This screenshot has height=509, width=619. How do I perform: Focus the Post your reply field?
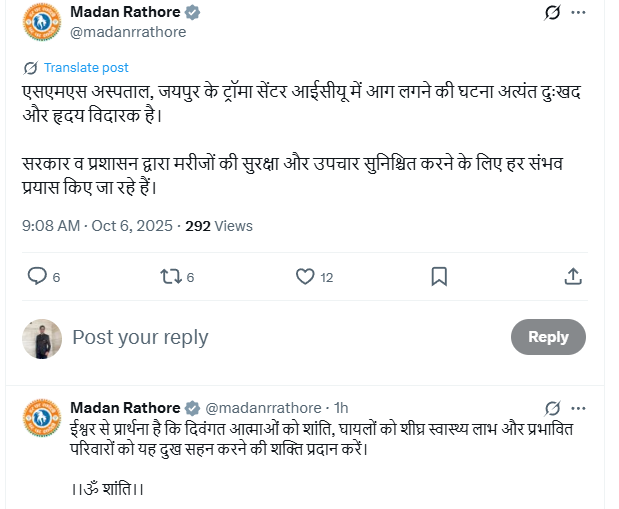click(280, 337)
